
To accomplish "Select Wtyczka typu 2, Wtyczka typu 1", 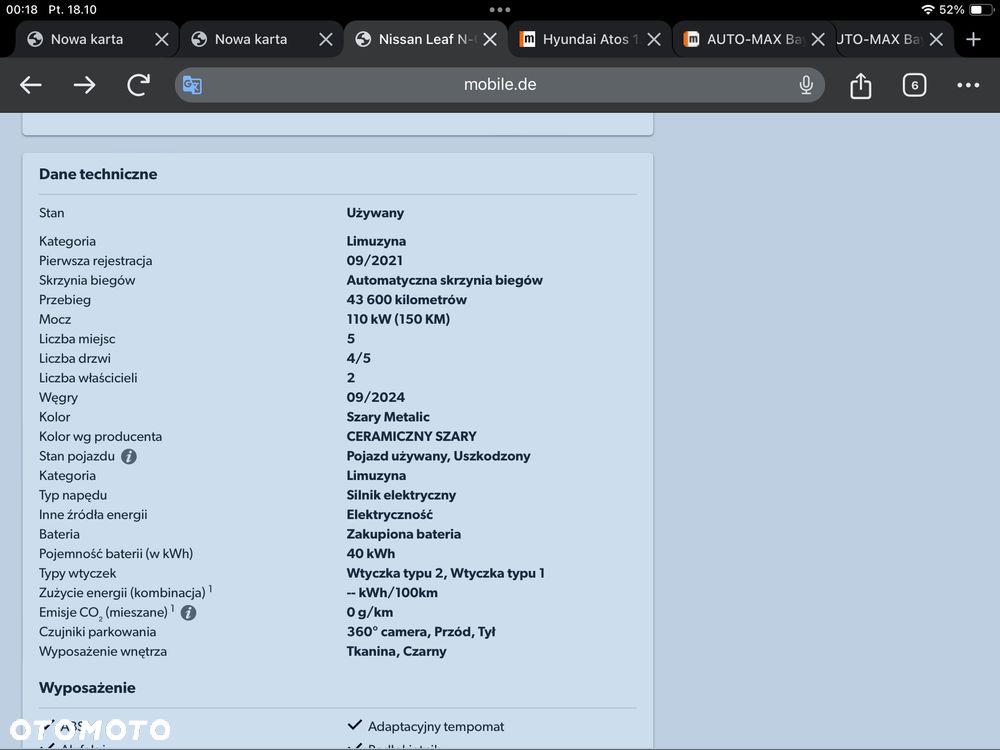I will [x=445, y=573].
